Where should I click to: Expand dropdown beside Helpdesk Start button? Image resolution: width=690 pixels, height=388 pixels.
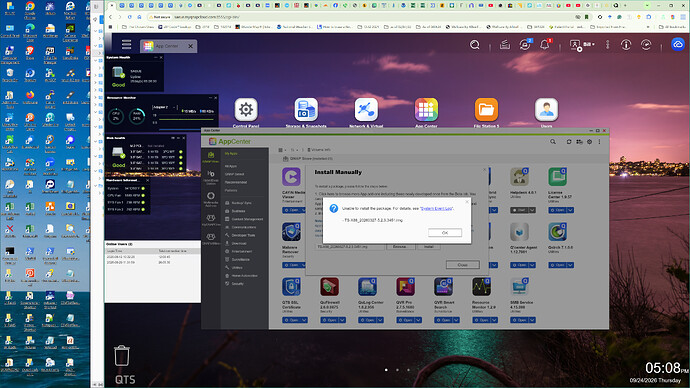pyautogui.click(x=532, y=210)
